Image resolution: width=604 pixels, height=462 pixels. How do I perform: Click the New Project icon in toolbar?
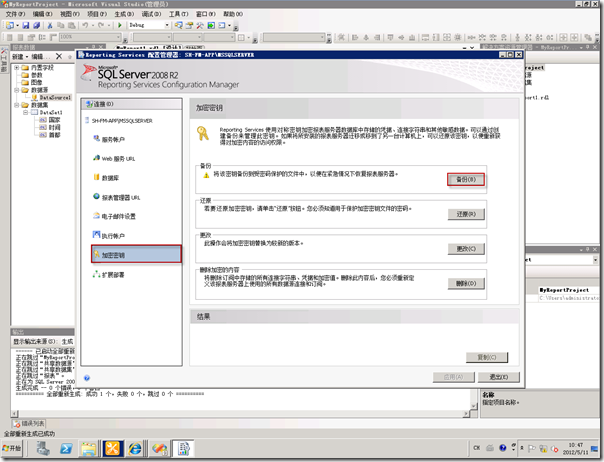click(x=10, y=25)
